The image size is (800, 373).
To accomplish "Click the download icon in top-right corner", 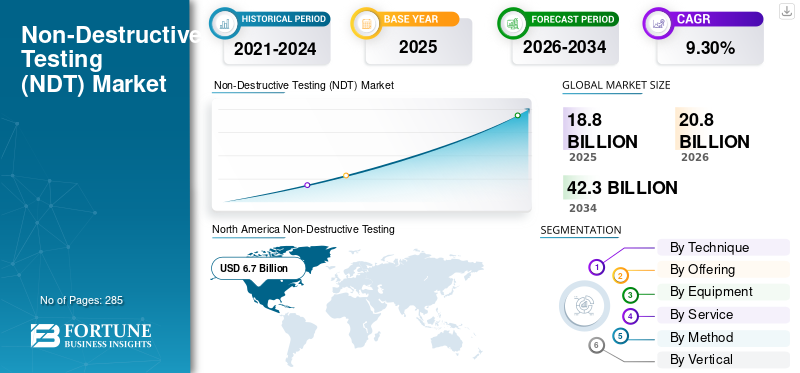I will click(787, 11).
